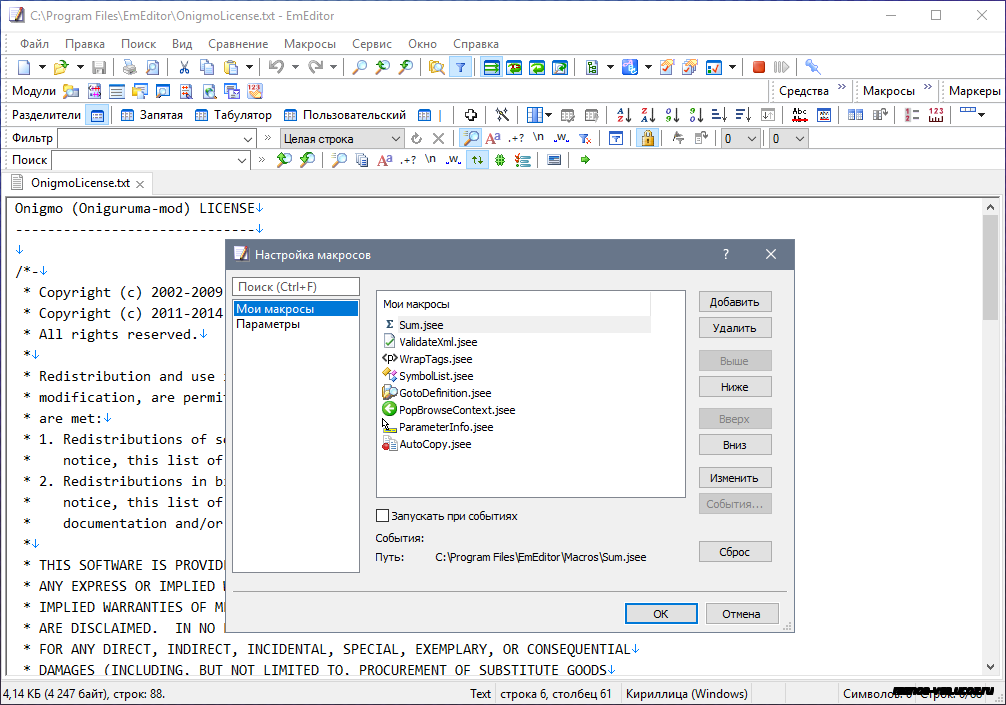Image resolution: width=1006 pixels, height=705 pixels.
Task: Click the Spelling Abc icon
Action: [x=799, y=115]
